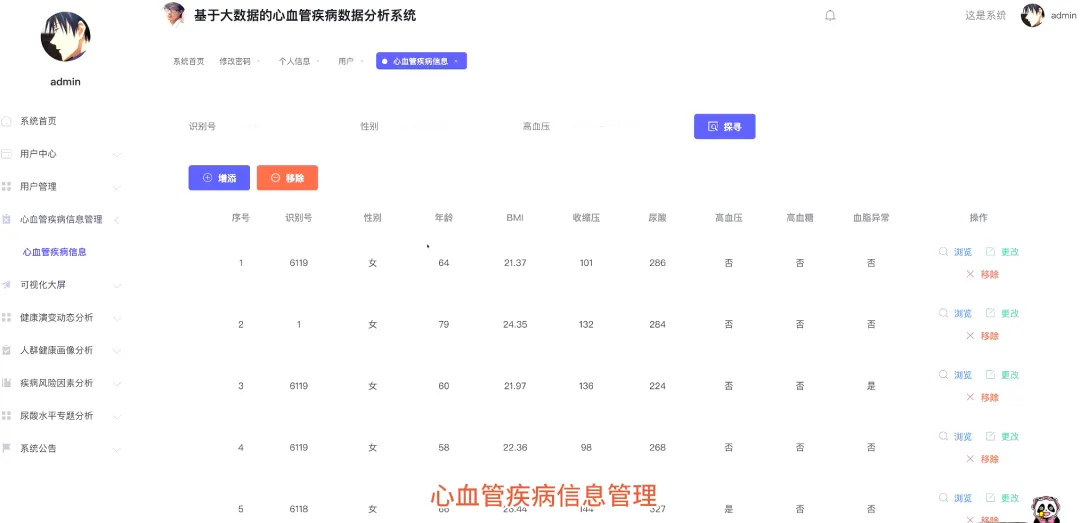This screenshot has height=523, width=1080.
Task: Click the 健康演变动态分析 sidebar icon
Action: (6, 318)
